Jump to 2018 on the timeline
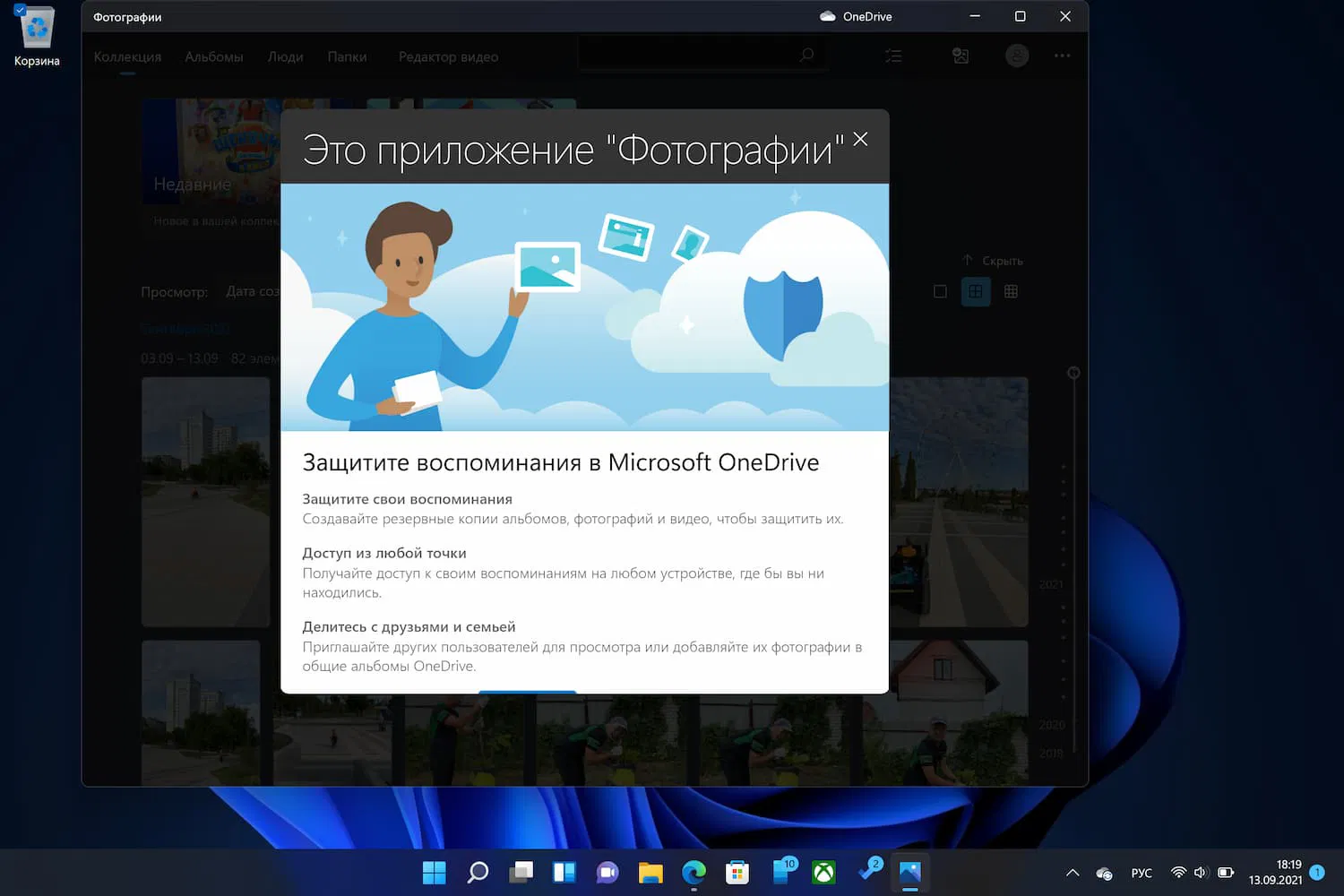This screenshot has height=896, width=1344. coord(1052,754)
